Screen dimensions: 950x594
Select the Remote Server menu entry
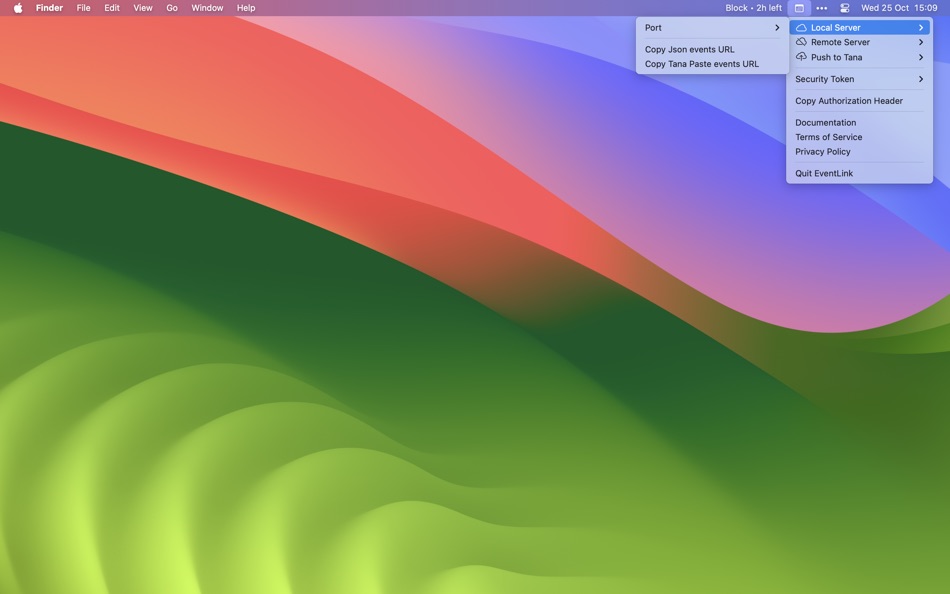(859, 42)
